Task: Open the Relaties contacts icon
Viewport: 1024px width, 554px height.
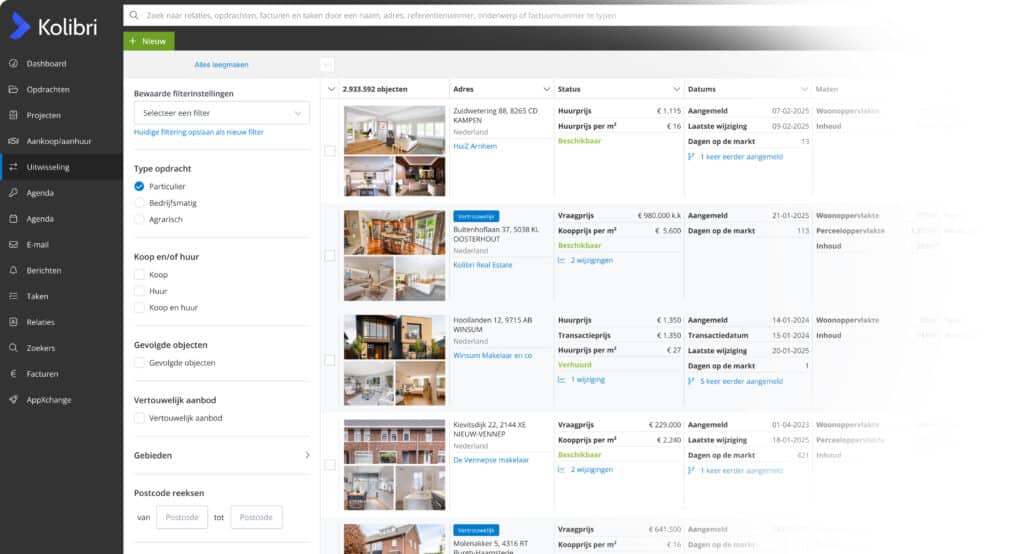Action: [13, 322]
